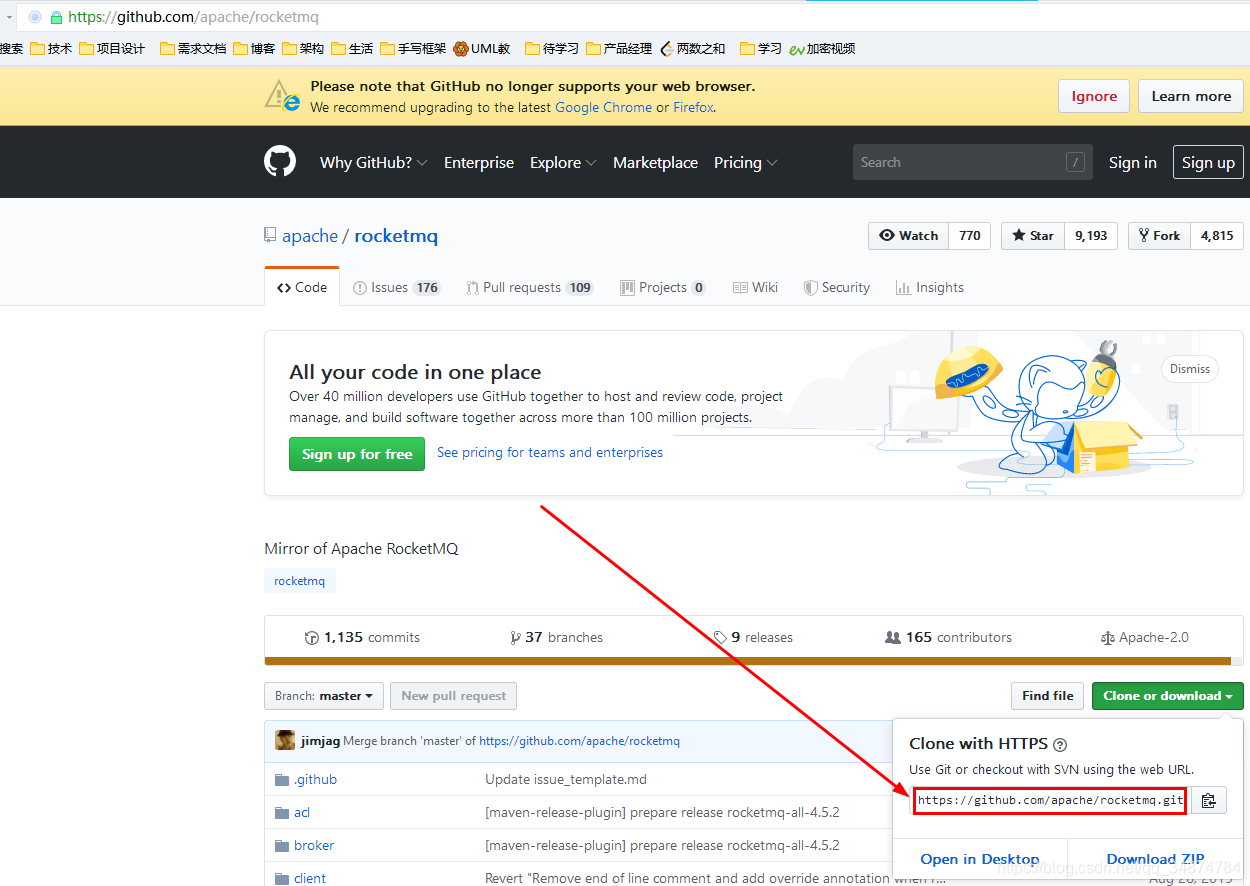1250x886 pixels.
Task: Open the Issues tab
Action: (x=396, y=287)
